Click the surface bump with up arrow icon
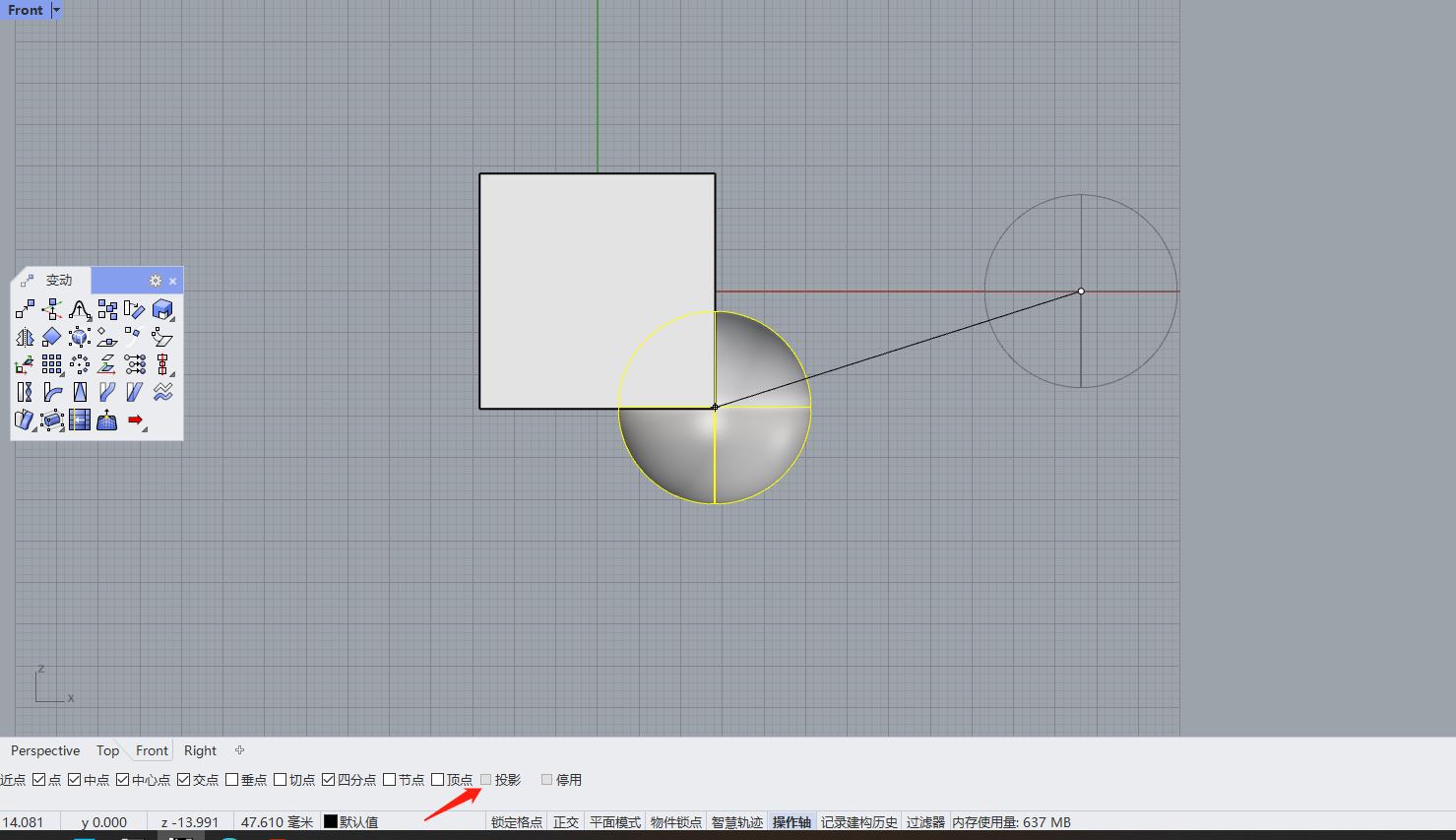 click(107, 420)
